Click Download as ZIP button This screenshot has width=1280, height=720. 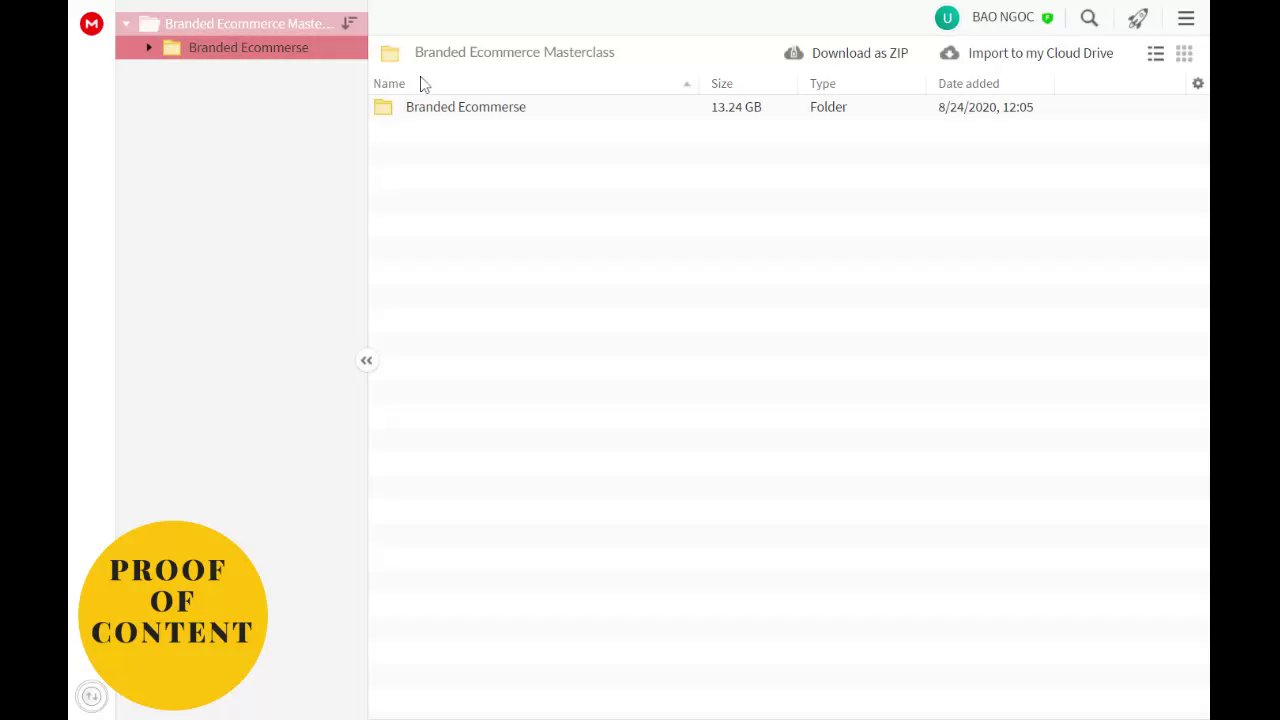point(846,53)
